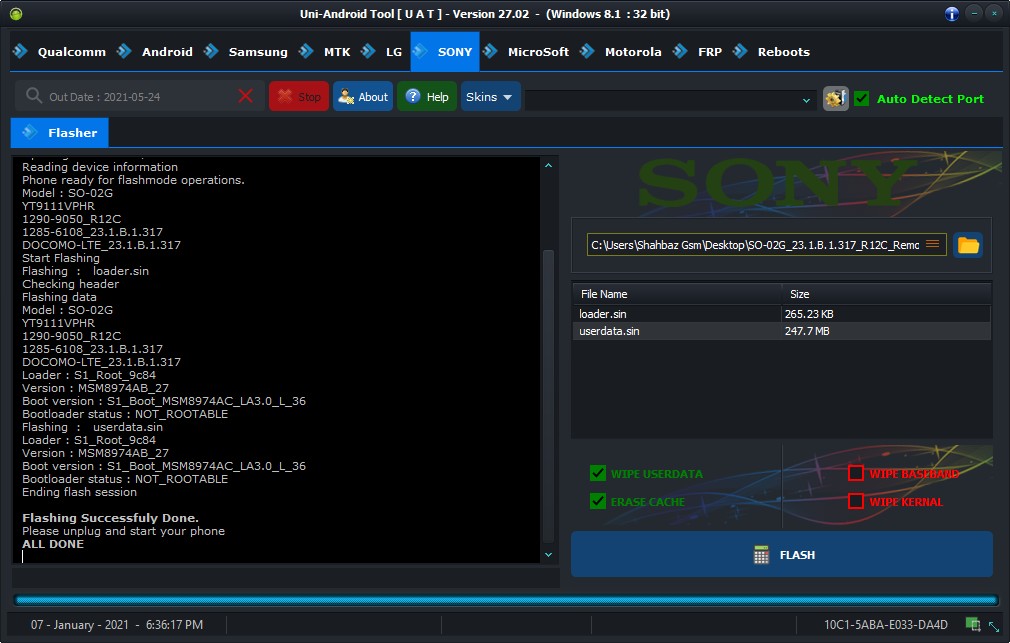Click the log scroll up arrow
Image resolution: width=1010 pixels, height=643 pixels.
[x=548, y=166]
